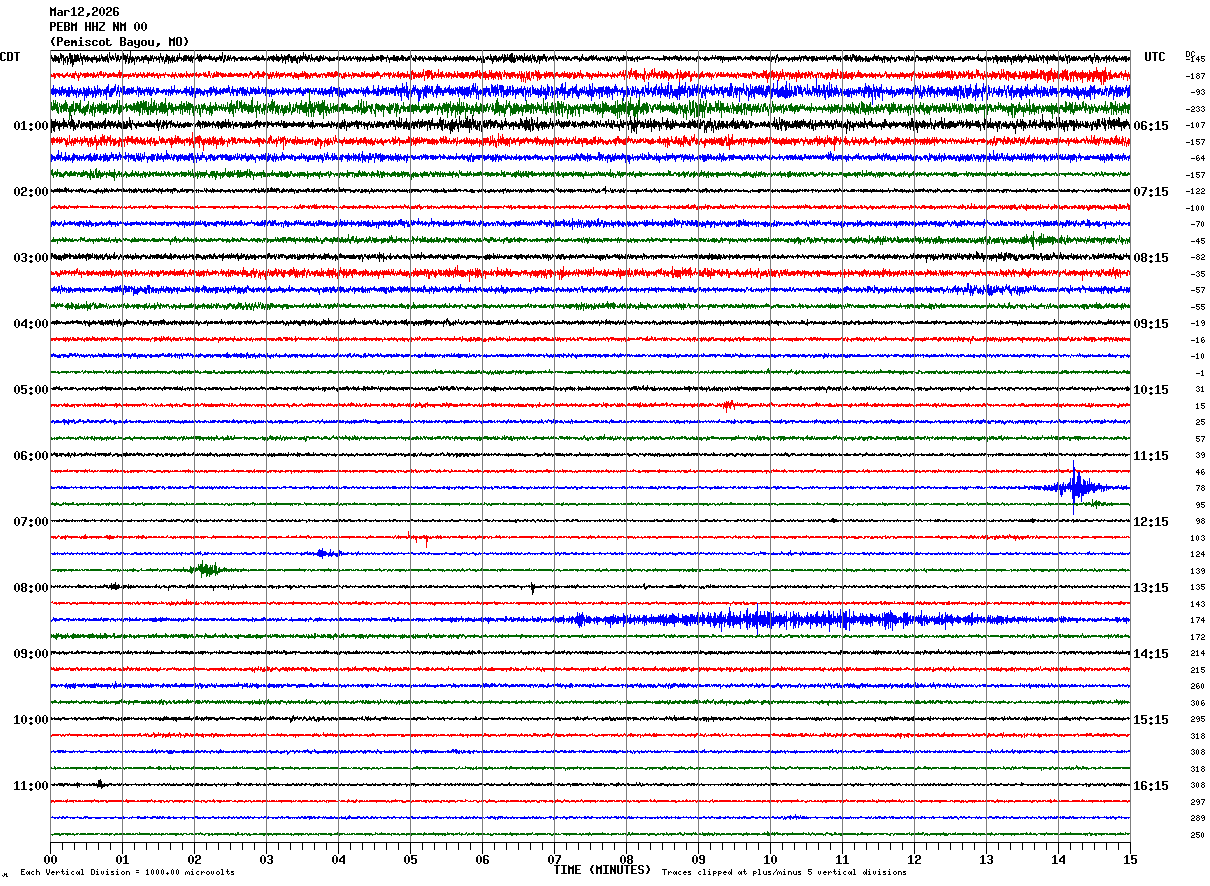Click the UTC timezone label
This screenshot has height=886, width=1210.
click(1155, 57)
